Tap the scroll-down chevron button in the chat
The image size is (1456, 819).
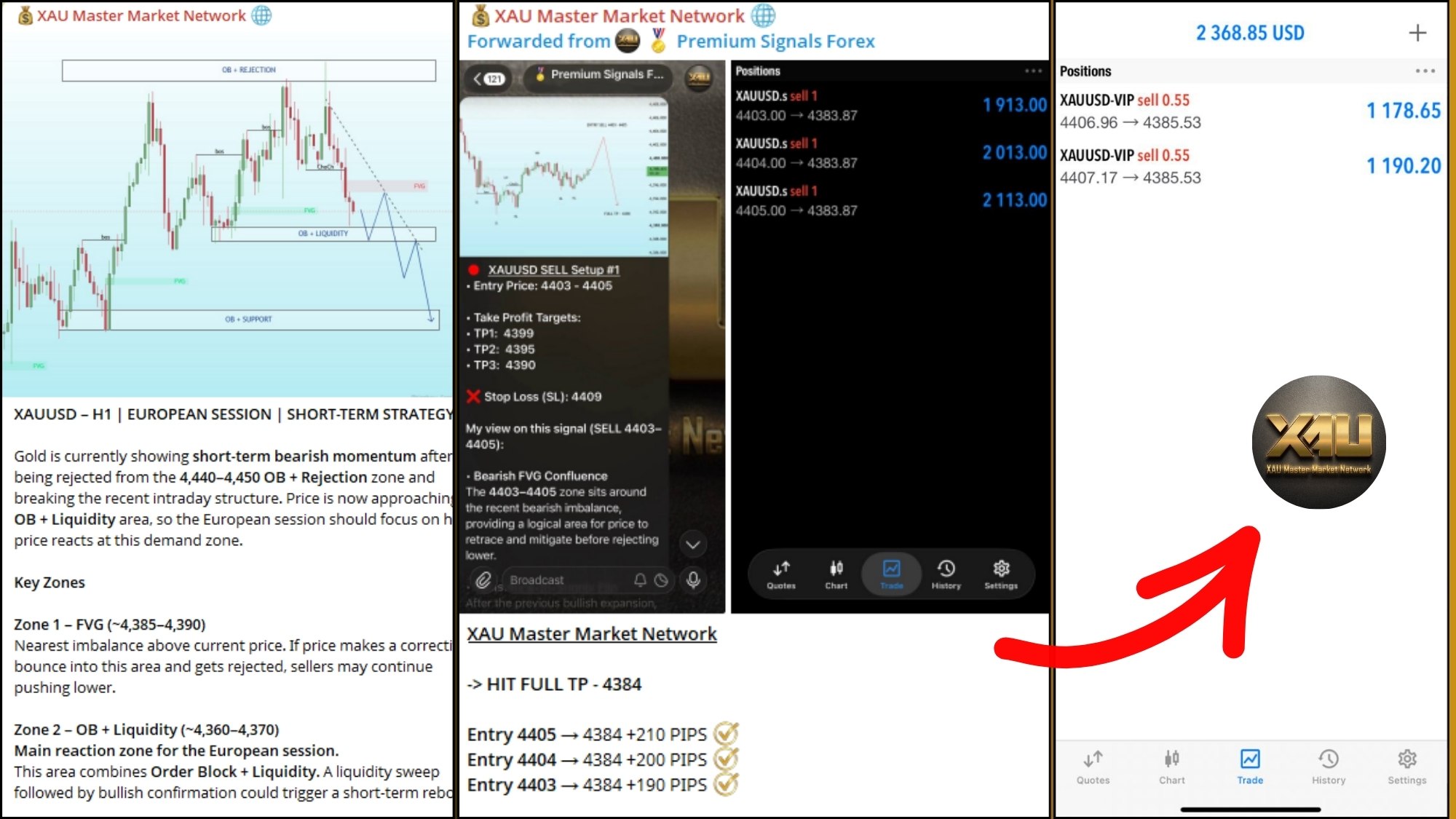[693, 544]
